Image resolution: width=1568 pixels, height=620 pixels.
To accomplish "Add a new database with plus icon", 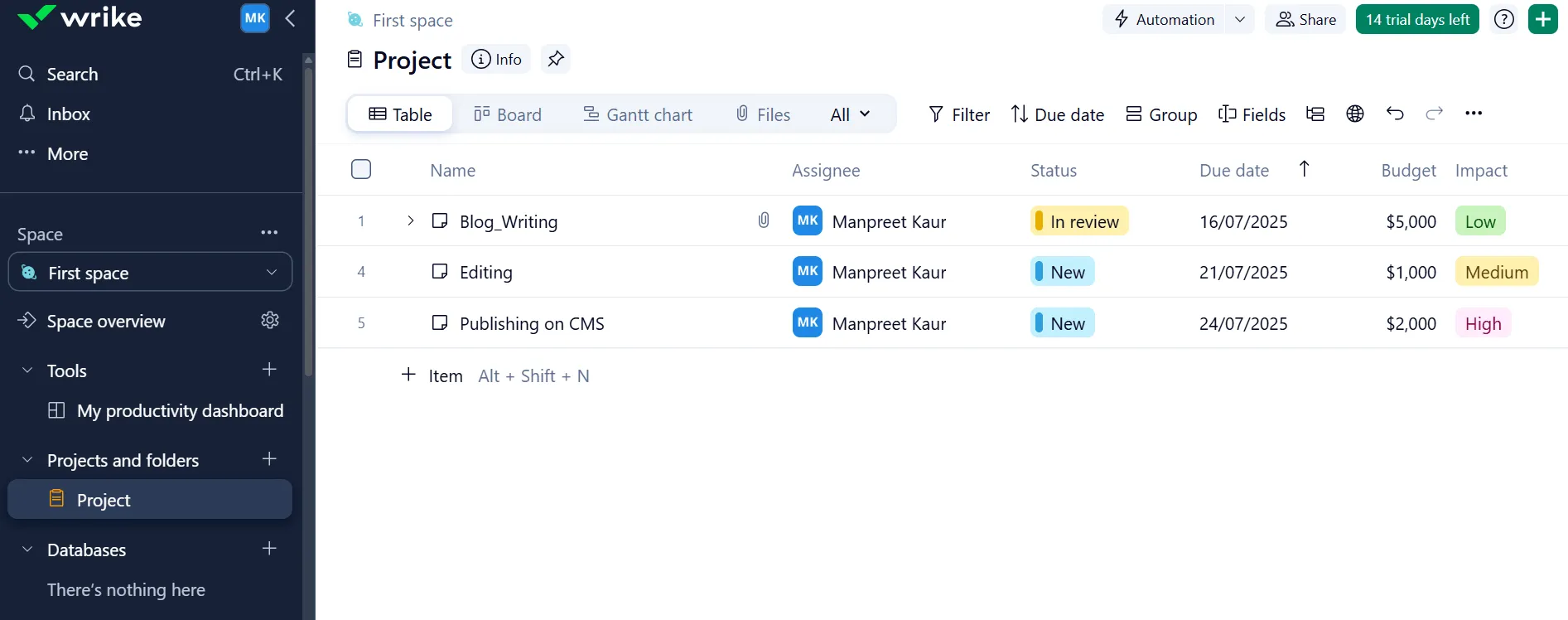I will tap(269, 548).
